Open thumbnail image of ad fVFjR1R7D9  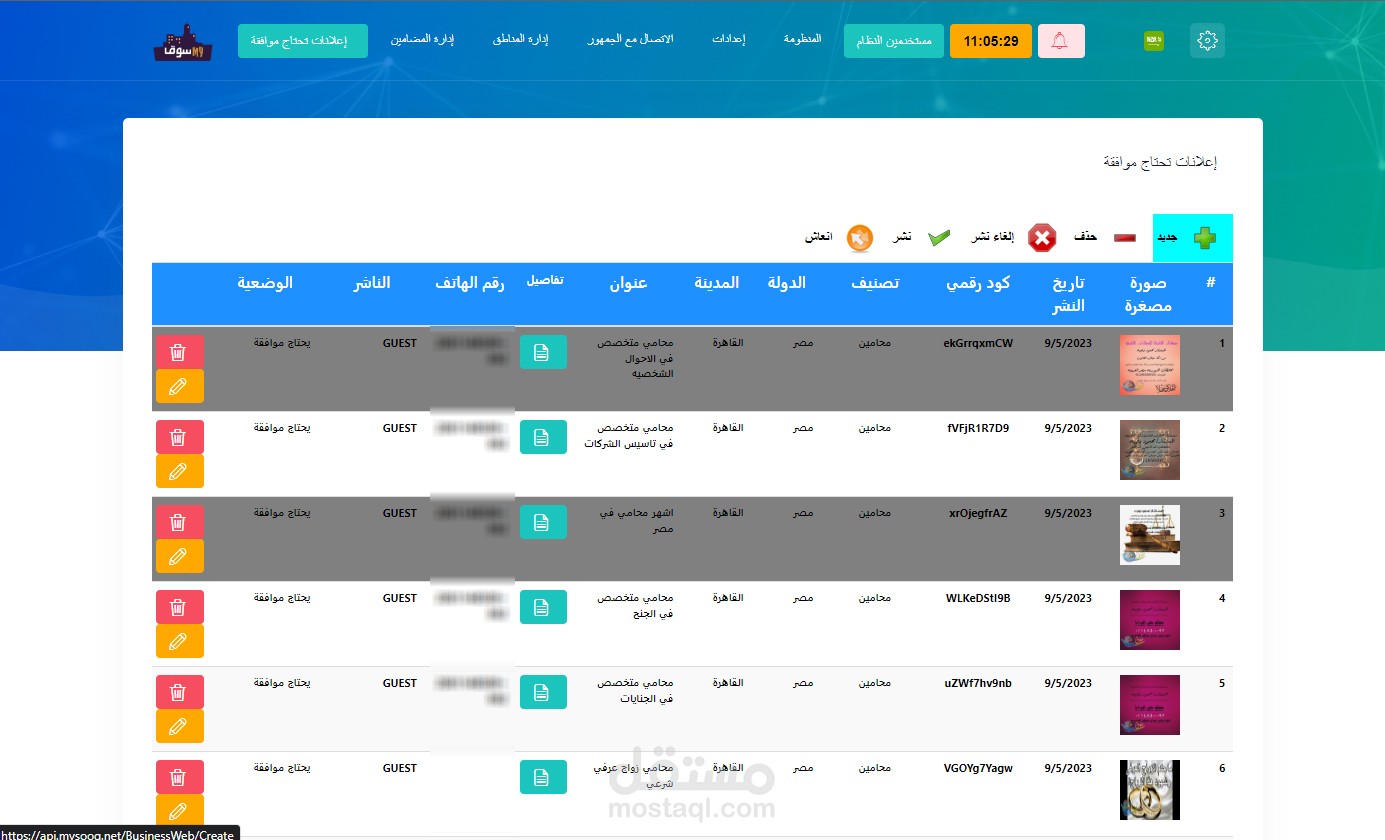1150,450
